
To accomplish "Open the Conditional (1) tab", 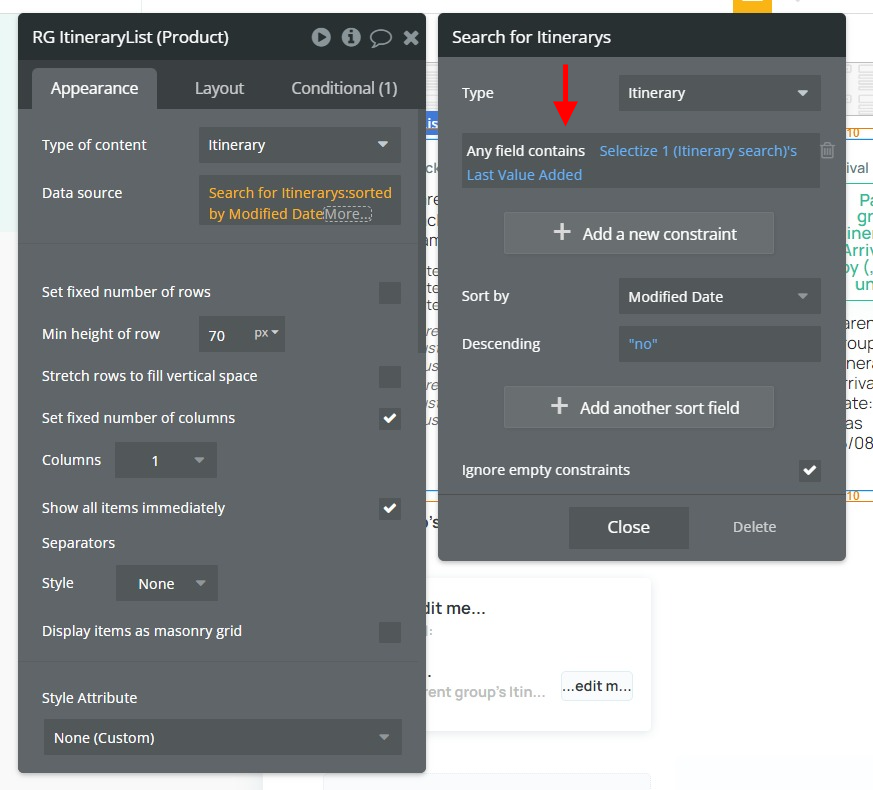I will pyautogui.click(x=344, y=89).
